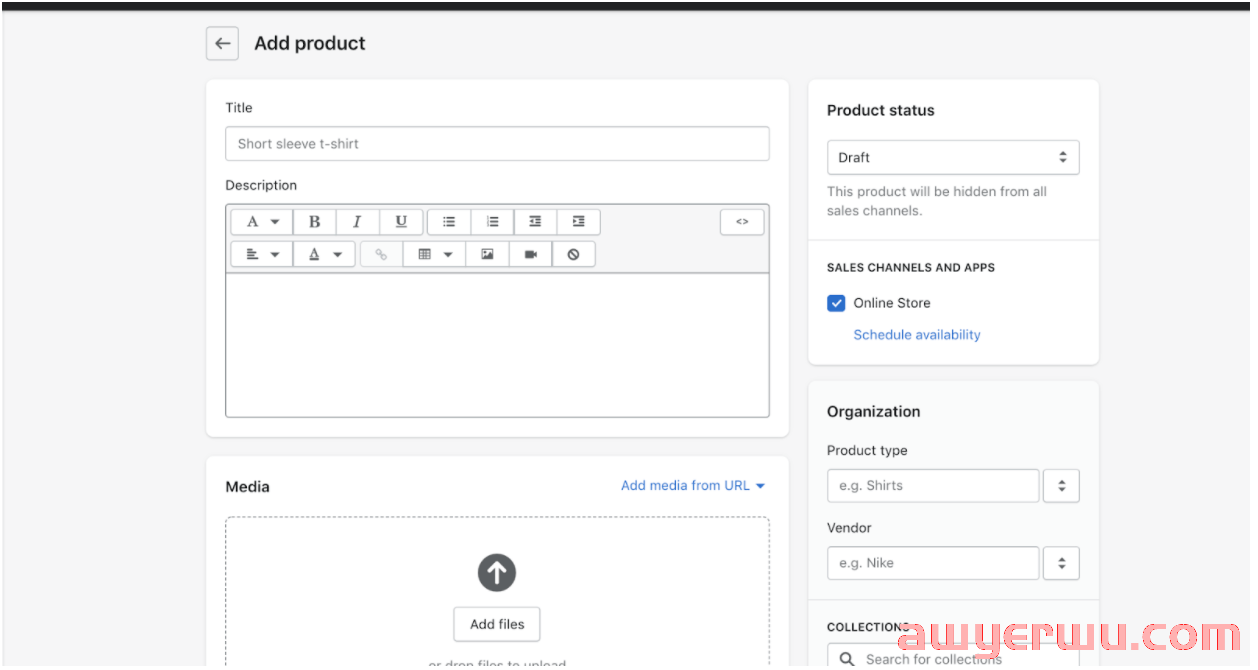Click the outdent button
The width and height of the screenshot is (1258, 670).
click(x=535, y=222)
